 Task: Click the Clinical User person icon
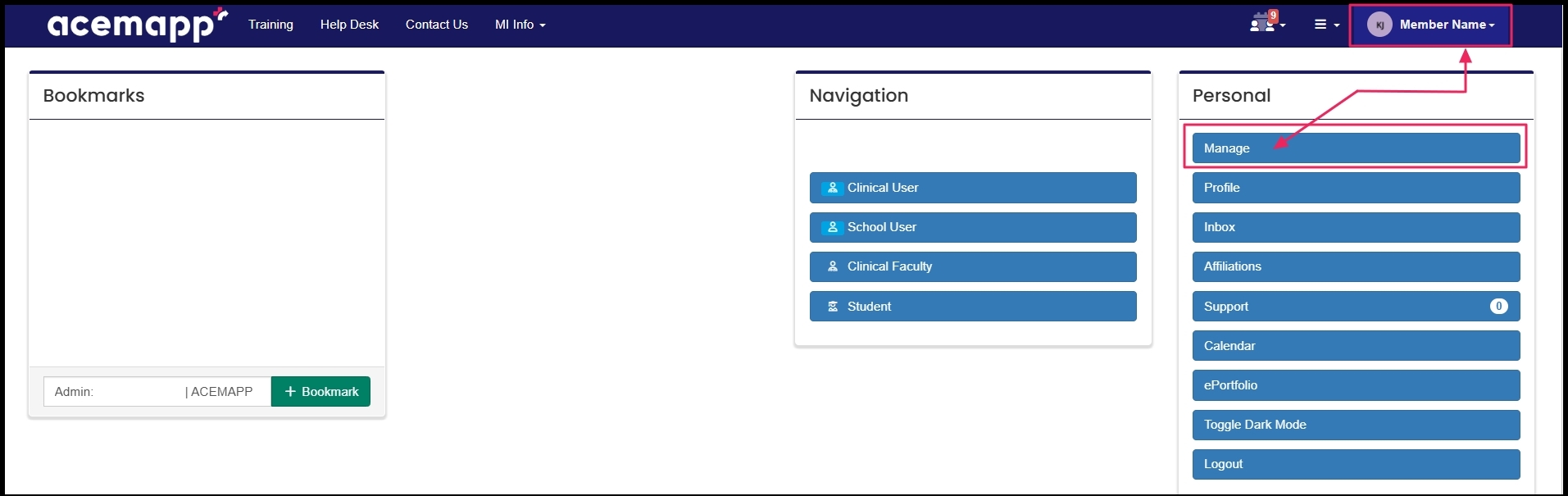tap(832, 188)
